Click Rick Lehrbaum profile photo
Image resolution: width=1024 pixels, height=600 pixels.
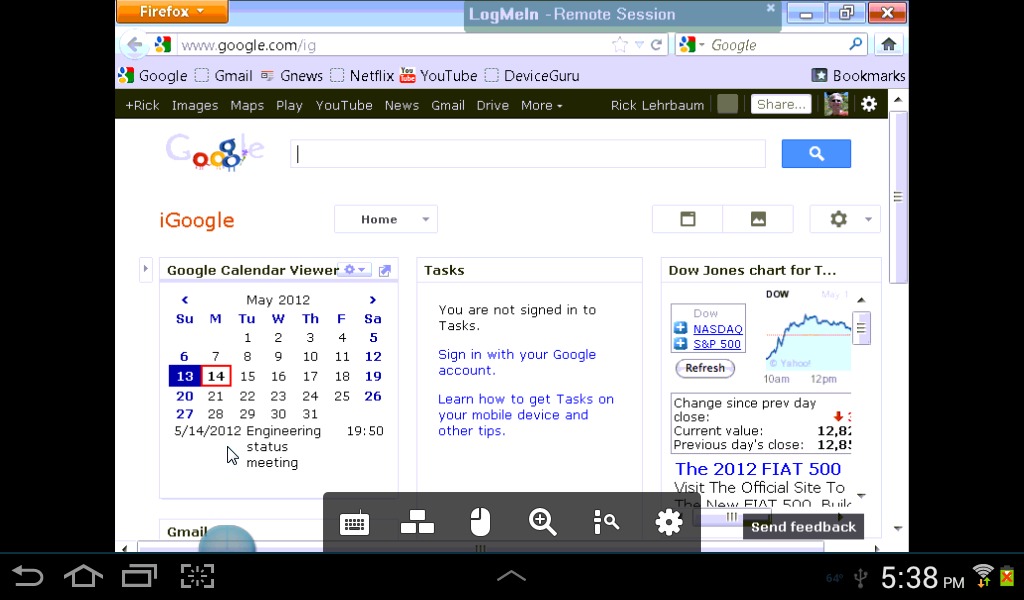[x=836, y=104]
